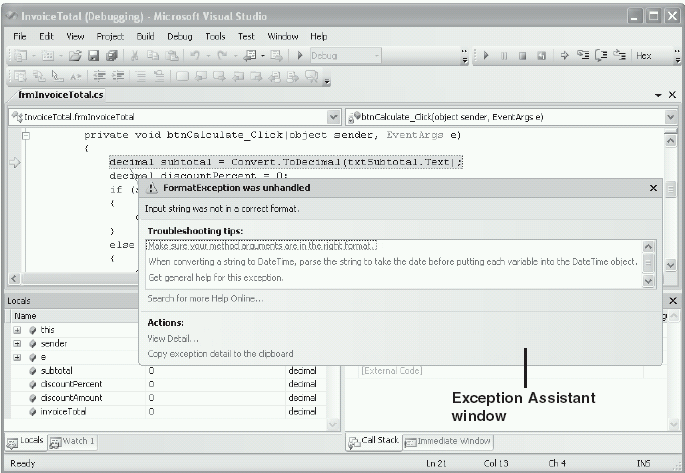The width and height of the screenshot is (685, 473).
Task: Click the Display Word Completion A icon
Action: point(76,76)
